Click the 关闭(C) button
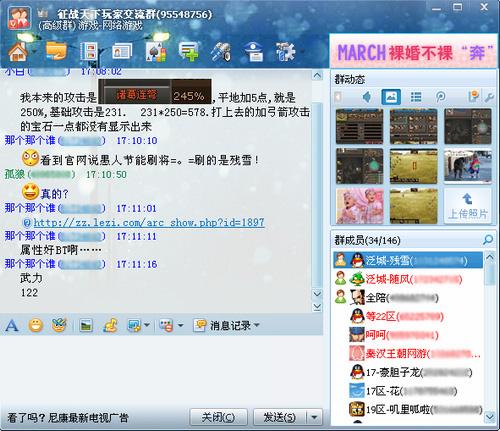The width and height of the screenshot is (500, 431). point(218,417)
